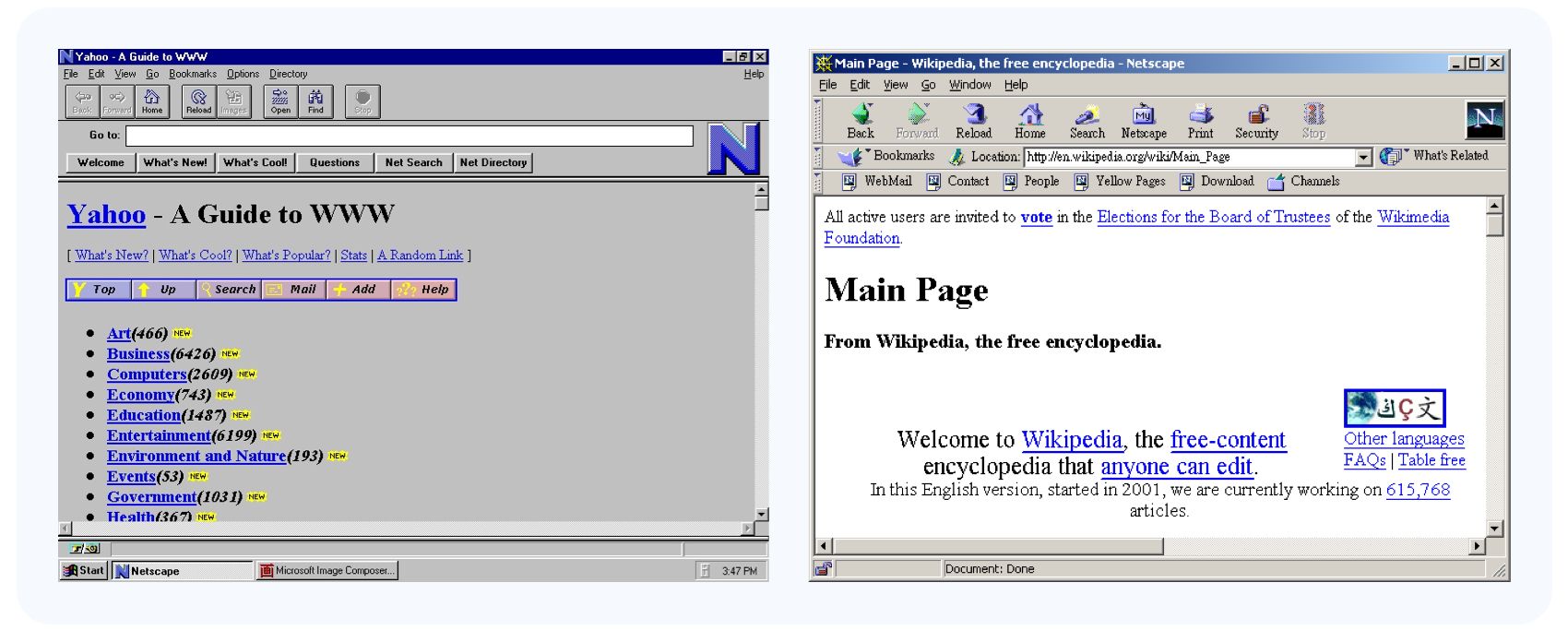Image resolution: width=1568 pixels, height=642 pixels.
Task: Click the Back arrow in Wikipedia browser
Action: pos(861,120)
